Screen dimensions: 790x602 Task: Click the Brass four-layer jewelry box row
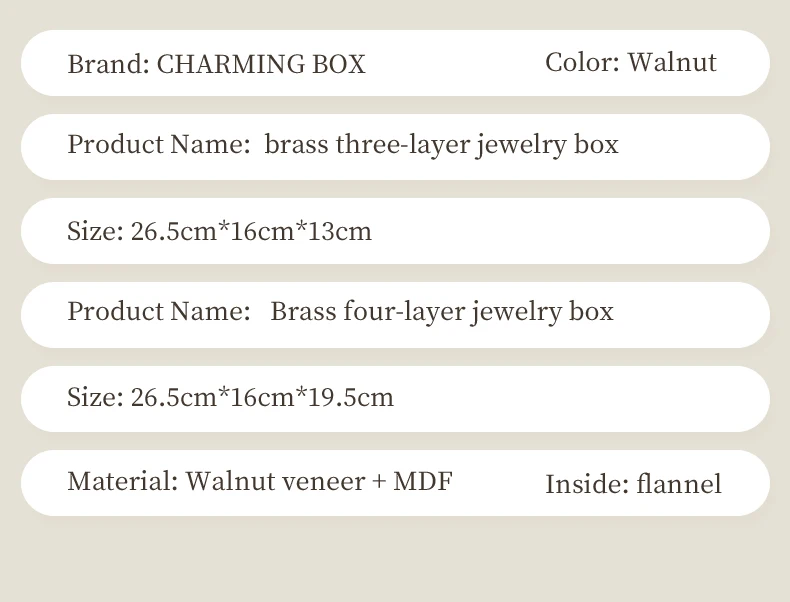coord(396,315)
